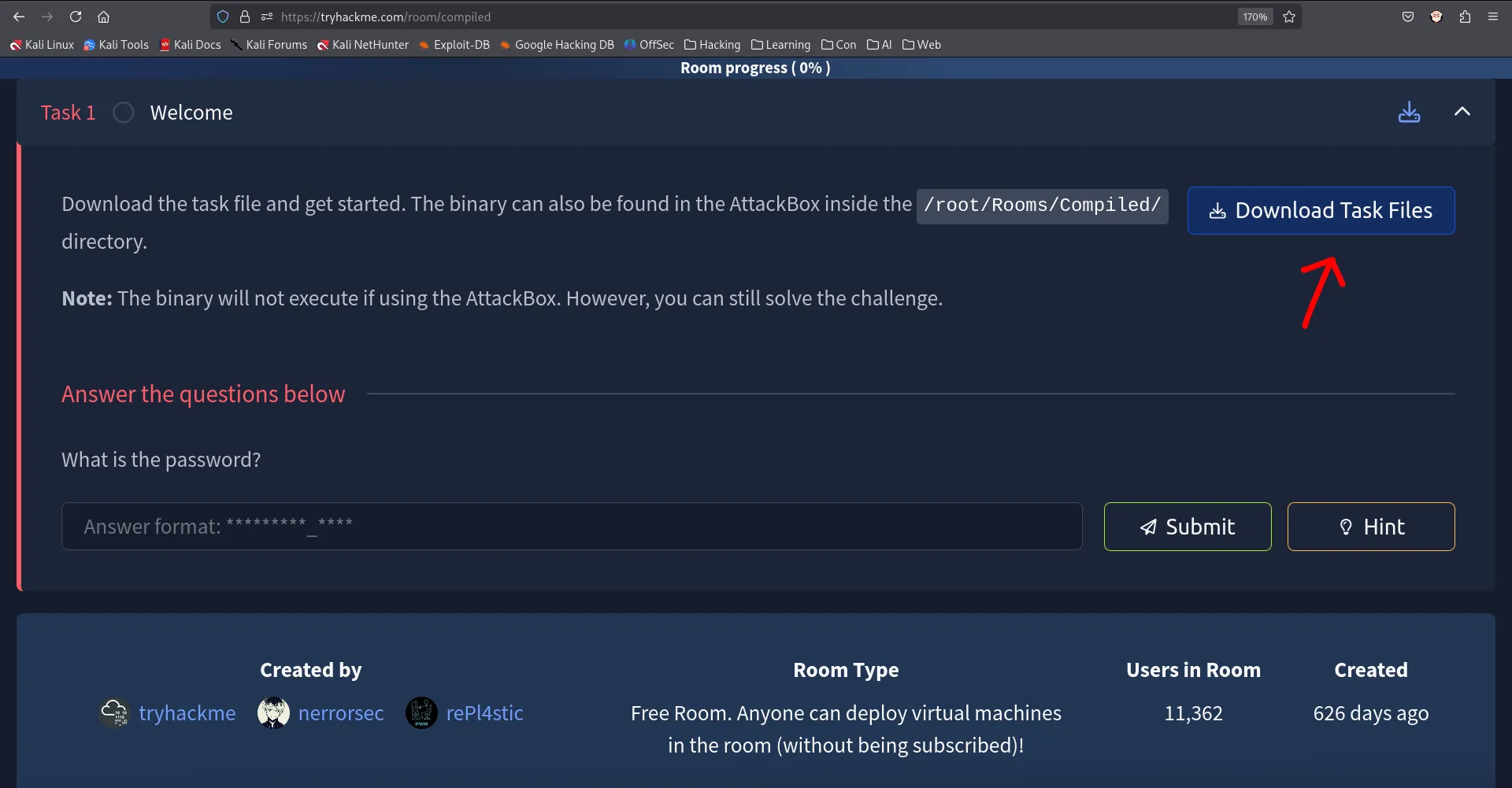Viewport: 1512px width, 788px height.
Task: Bookmark the page with the star icon
Action: [x=1289, y=17]
